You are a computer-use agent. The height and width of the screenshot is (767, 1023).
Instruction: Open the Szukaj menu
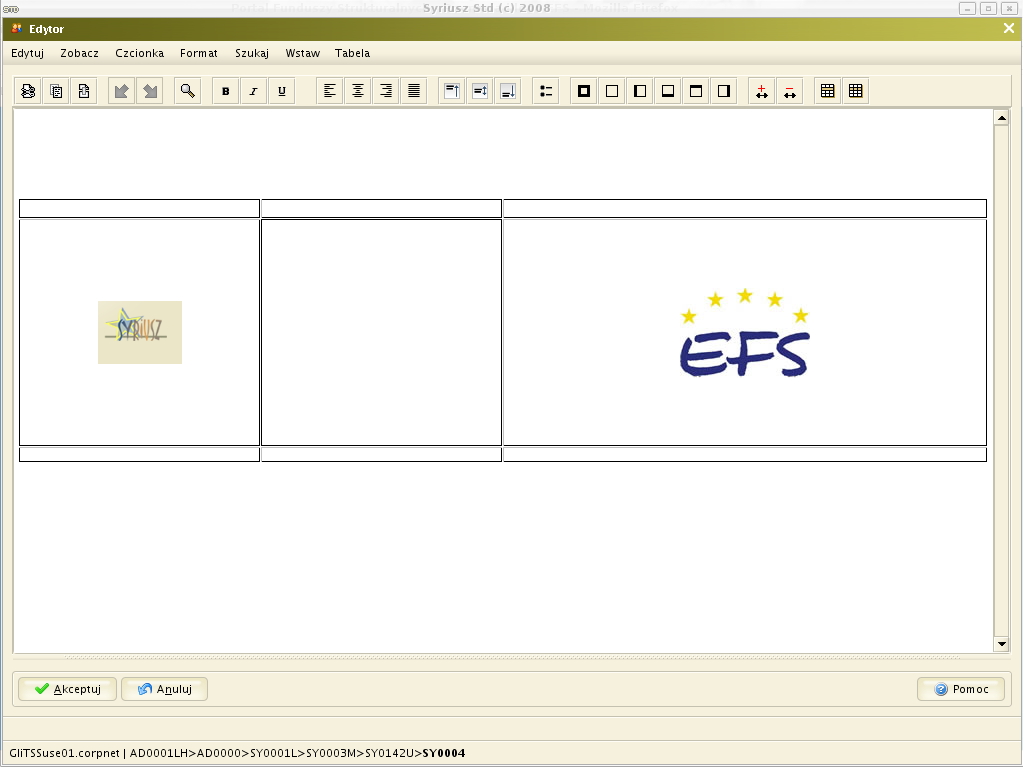coord(252,53)
